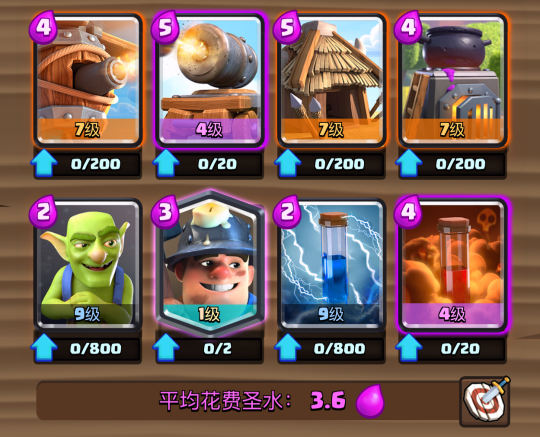Select the Flying Machine barrel cannon card
The width and height of the screenshot is (540, 437).
(x=88, y=81)
